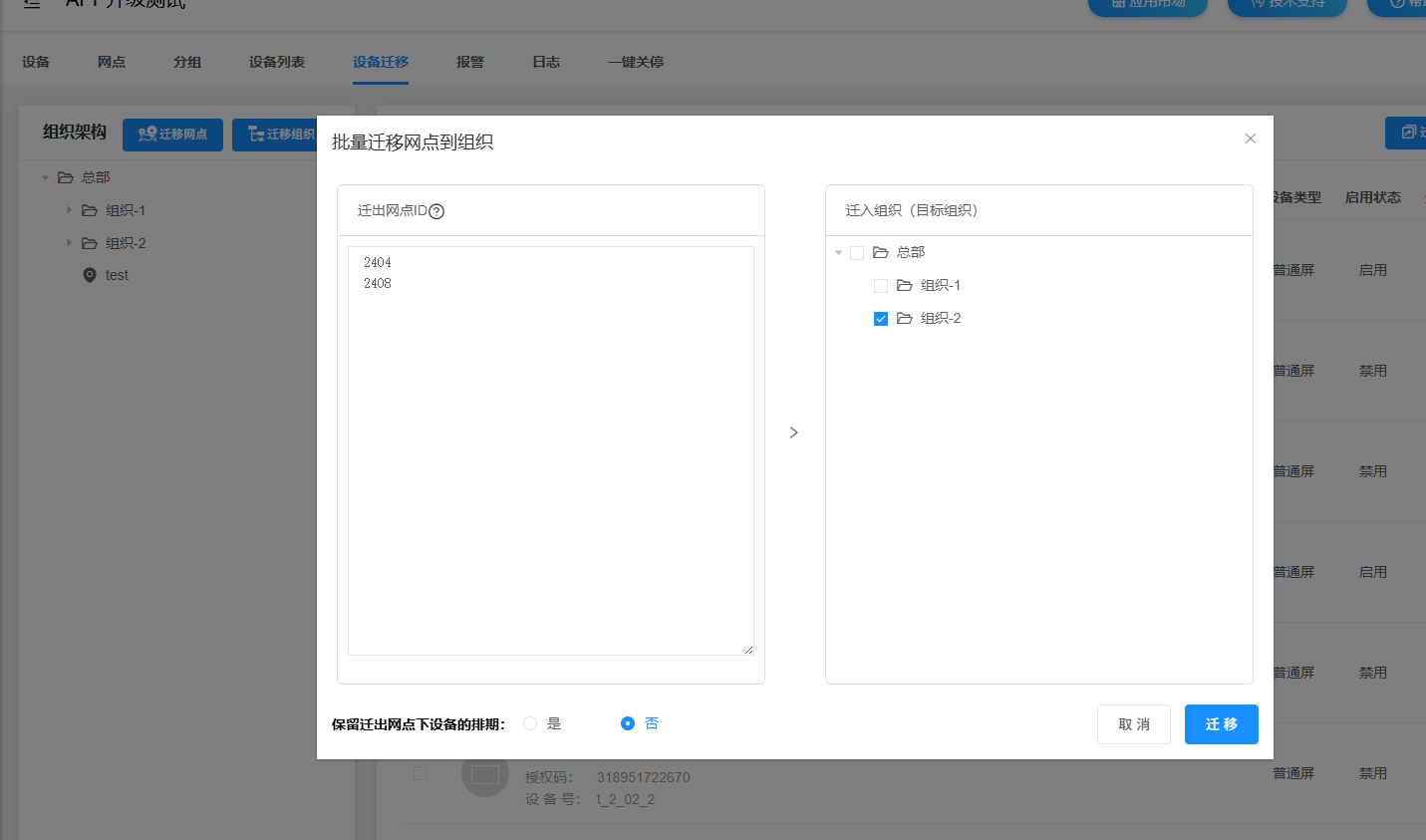Switch to the 设备列表 tab
The width and height of the screenshot is (1426, 840).
pos(277,62)
